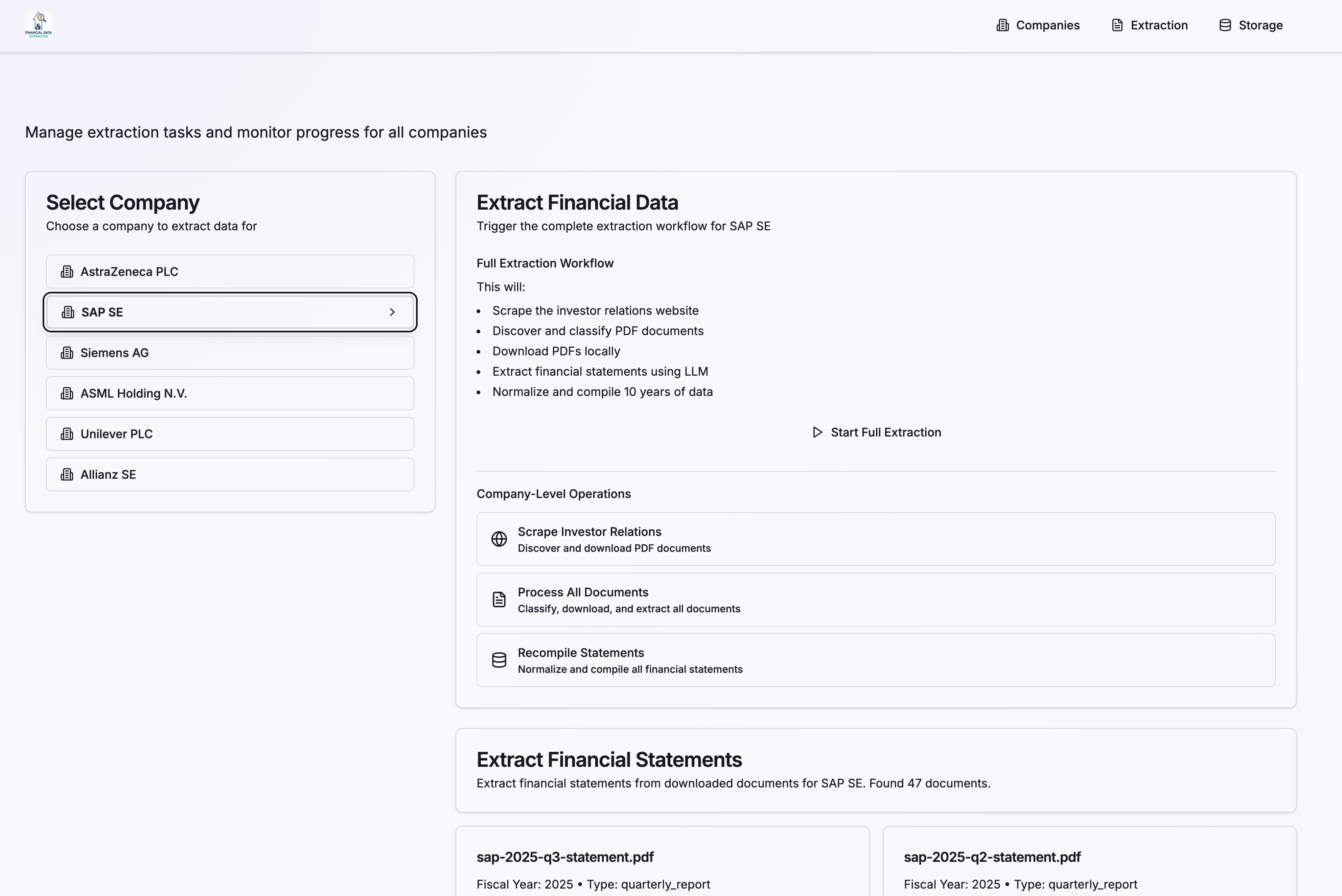Image resolution: width=1342 pixels, height=896 pixels.
Task: Choose ASML Holding N.V. company
Action: [230, 393]
